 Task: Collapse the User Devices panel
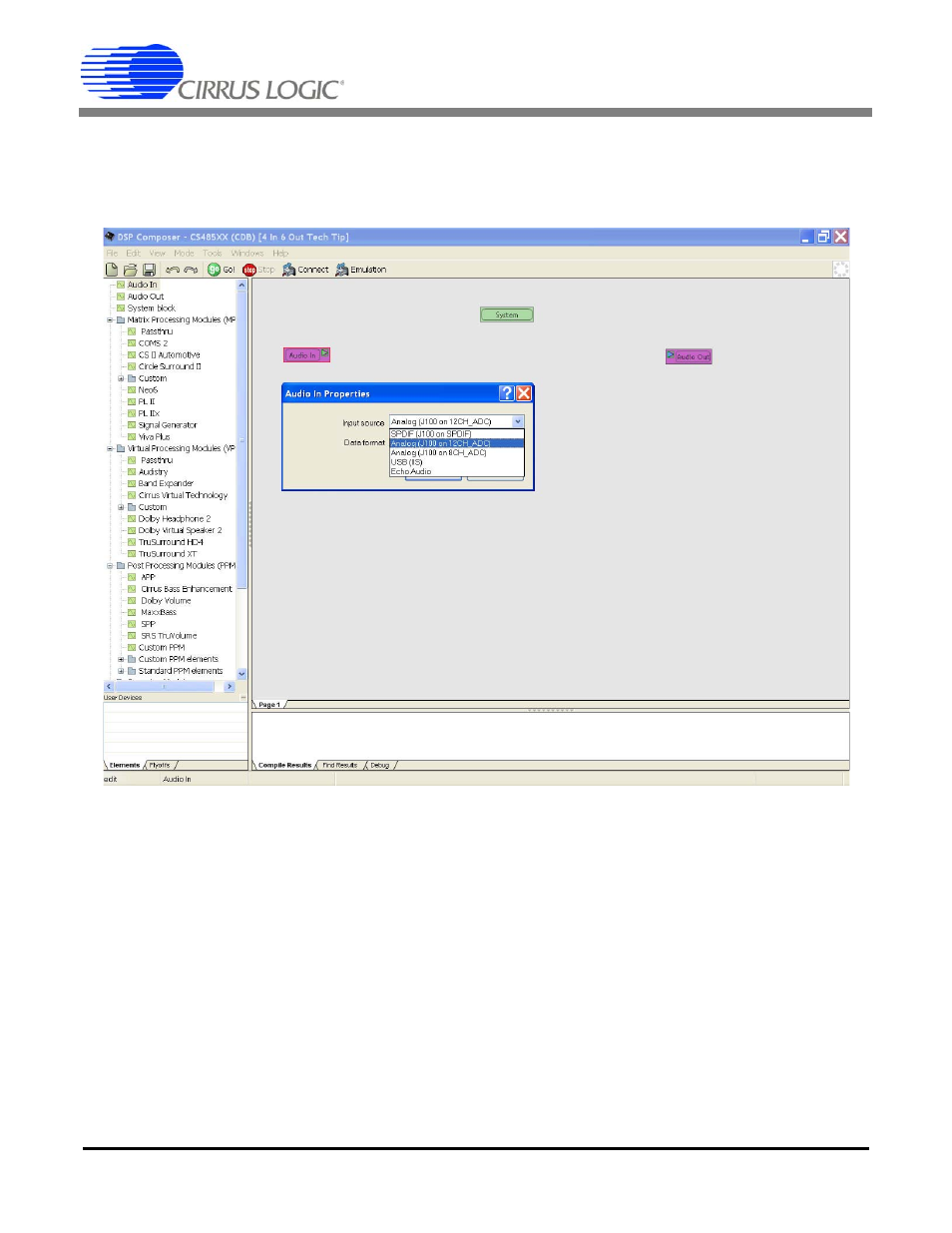tap(243, 698)
